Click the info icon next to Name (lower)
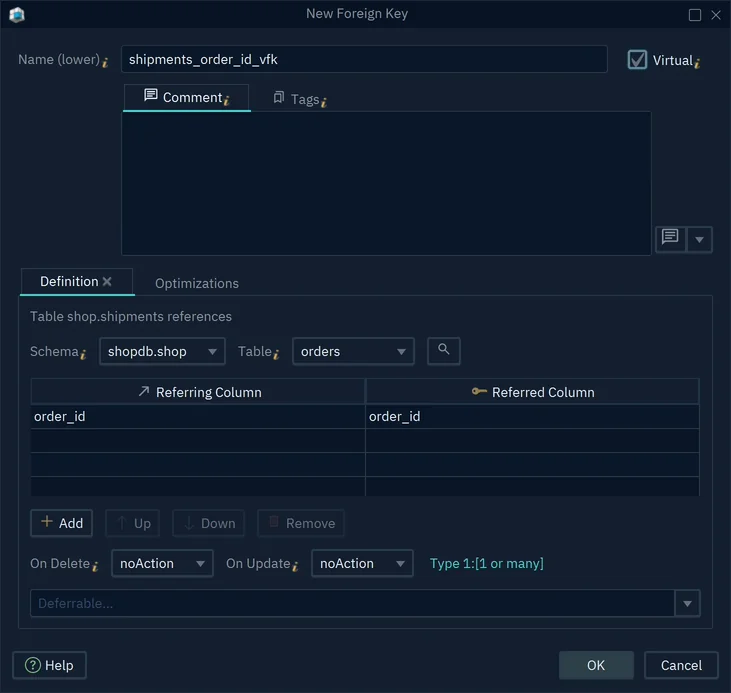 point(105,62)
